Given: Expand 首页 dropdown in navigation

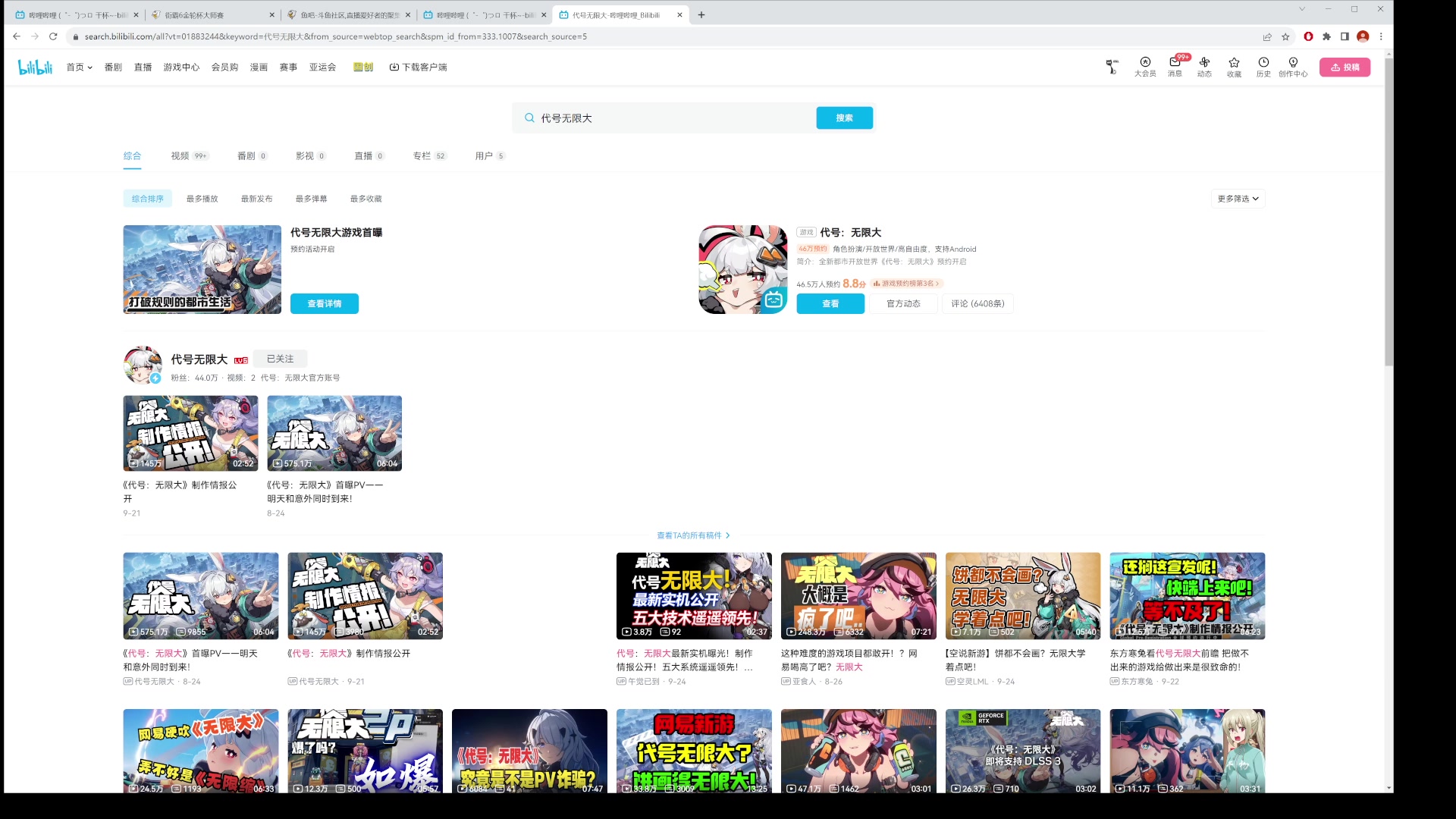Looking at the screenshot, I should [x=79, y=67].
